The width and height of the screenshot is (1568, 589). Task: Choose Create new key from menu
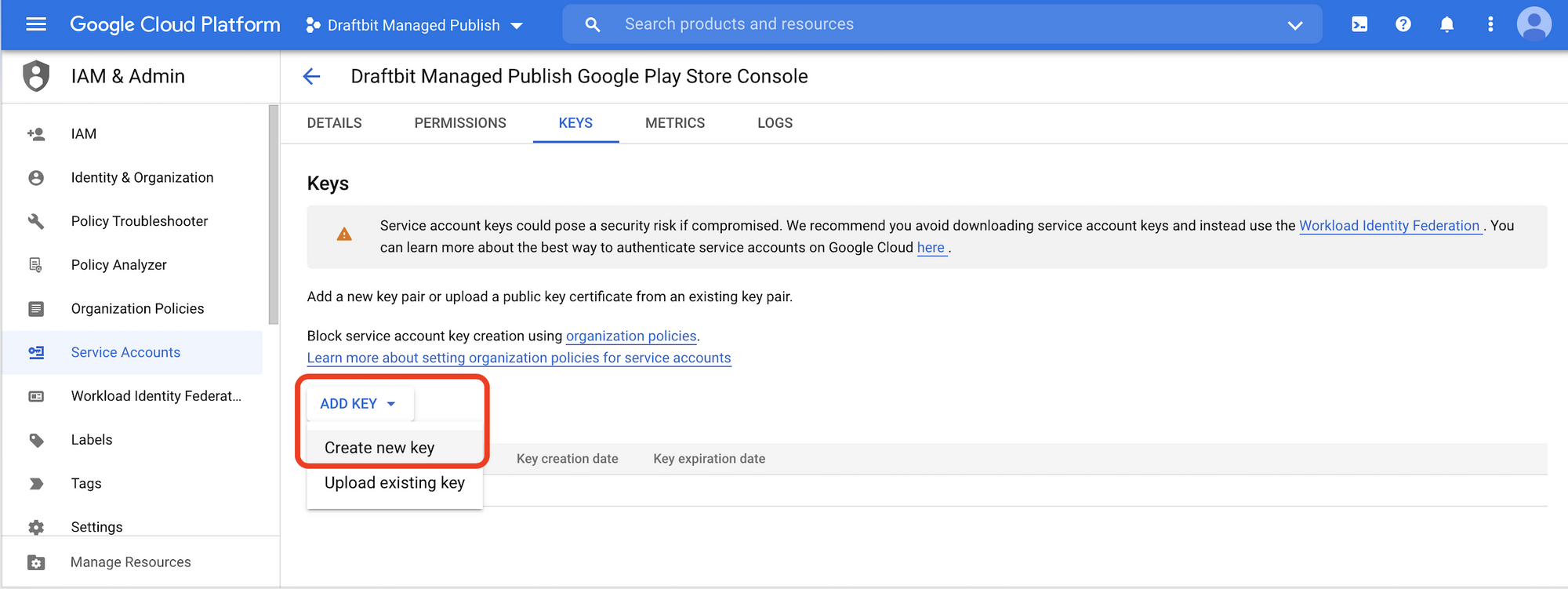click(394, 448)
